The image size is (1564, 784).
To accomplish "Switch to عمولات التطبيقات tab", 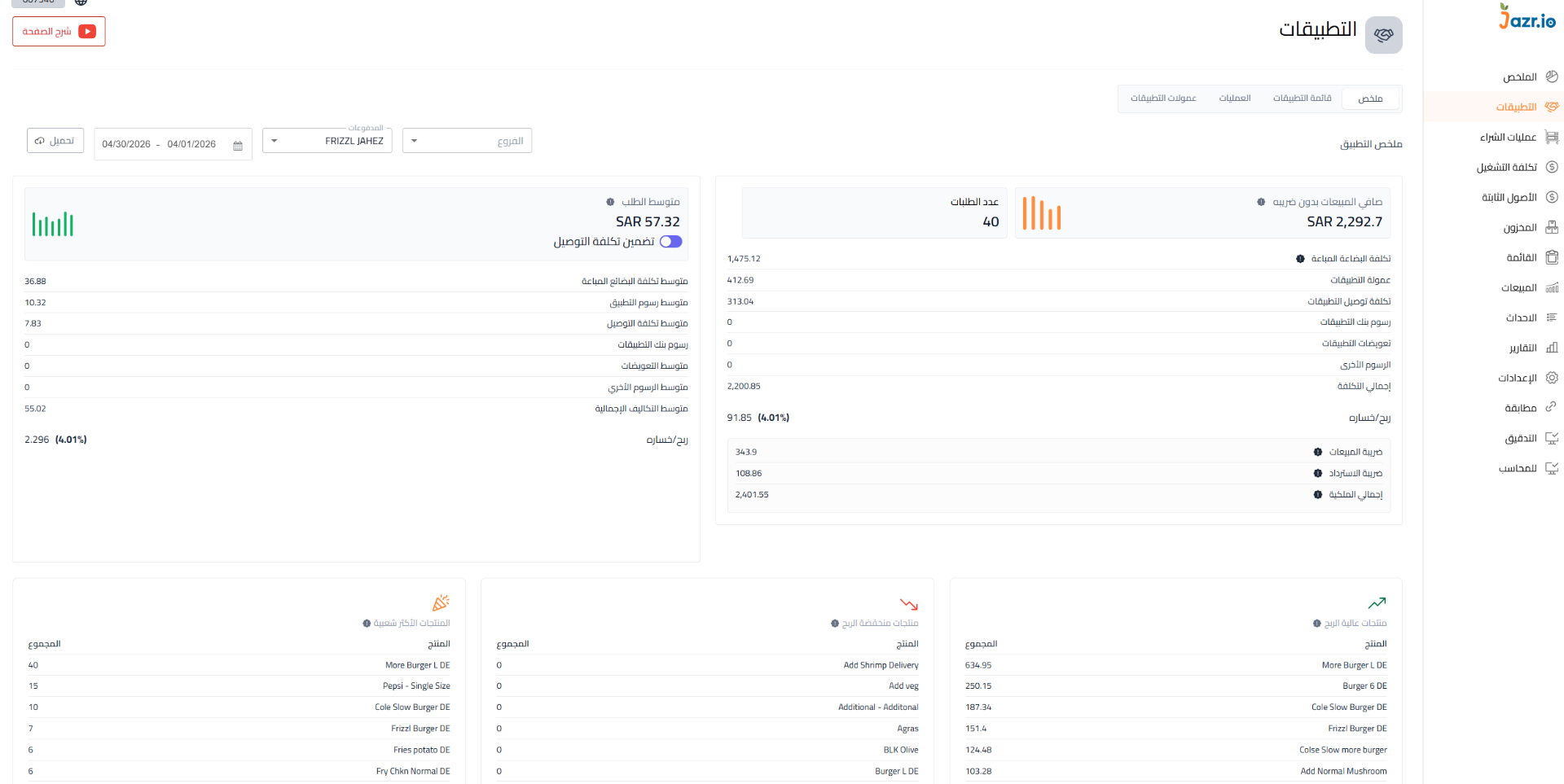I will 1163,98.
